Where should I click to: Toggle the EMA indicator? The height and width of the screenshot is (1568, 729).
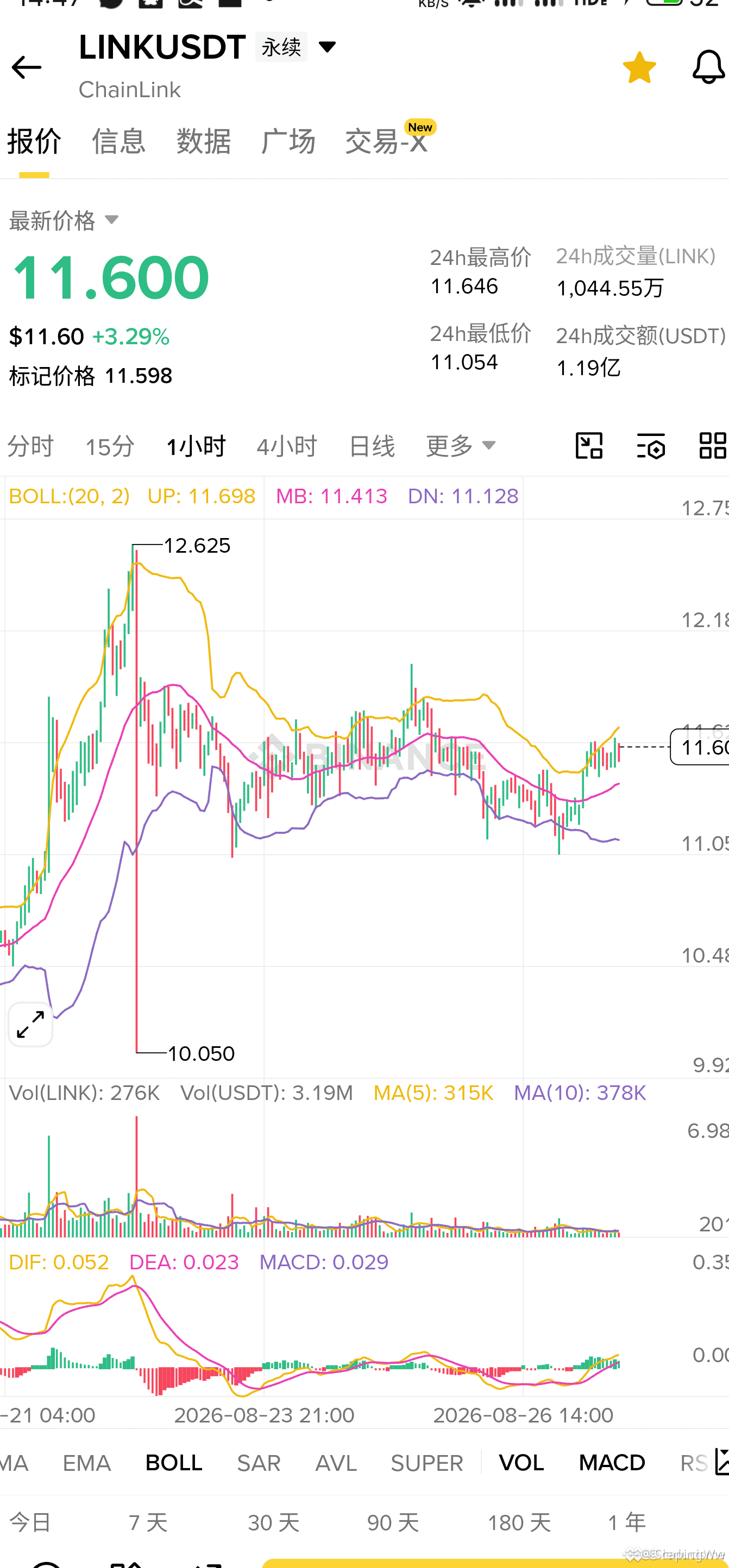click(x=86, y=1463)
